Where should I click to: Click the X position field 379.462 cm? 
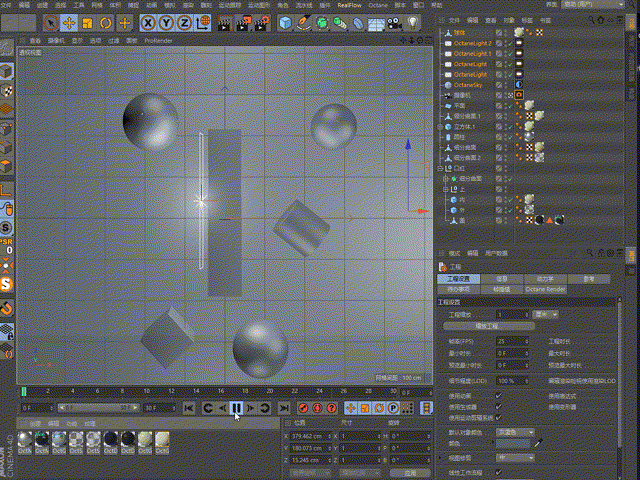(311, 436)
